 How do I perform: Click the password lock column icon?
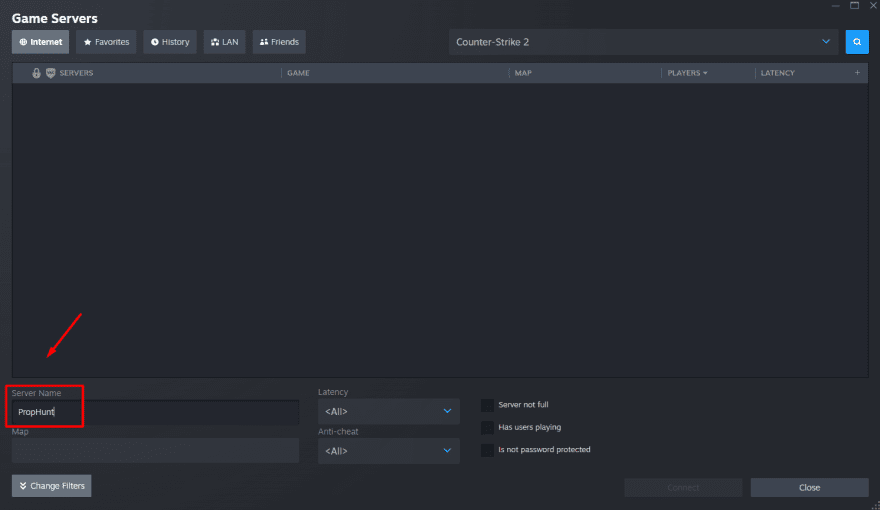tap(37, 73)
